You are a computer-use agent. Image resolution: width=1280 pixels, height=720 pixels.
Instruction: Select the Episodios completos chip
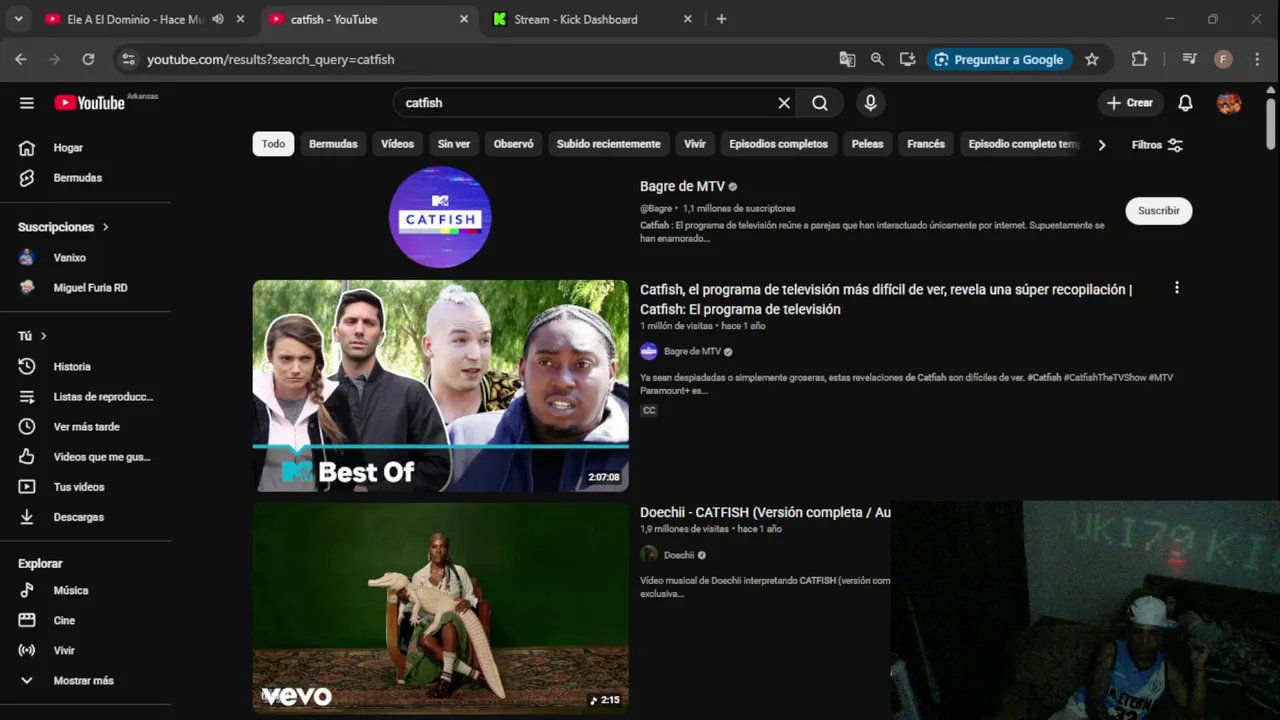click(778, 144)
